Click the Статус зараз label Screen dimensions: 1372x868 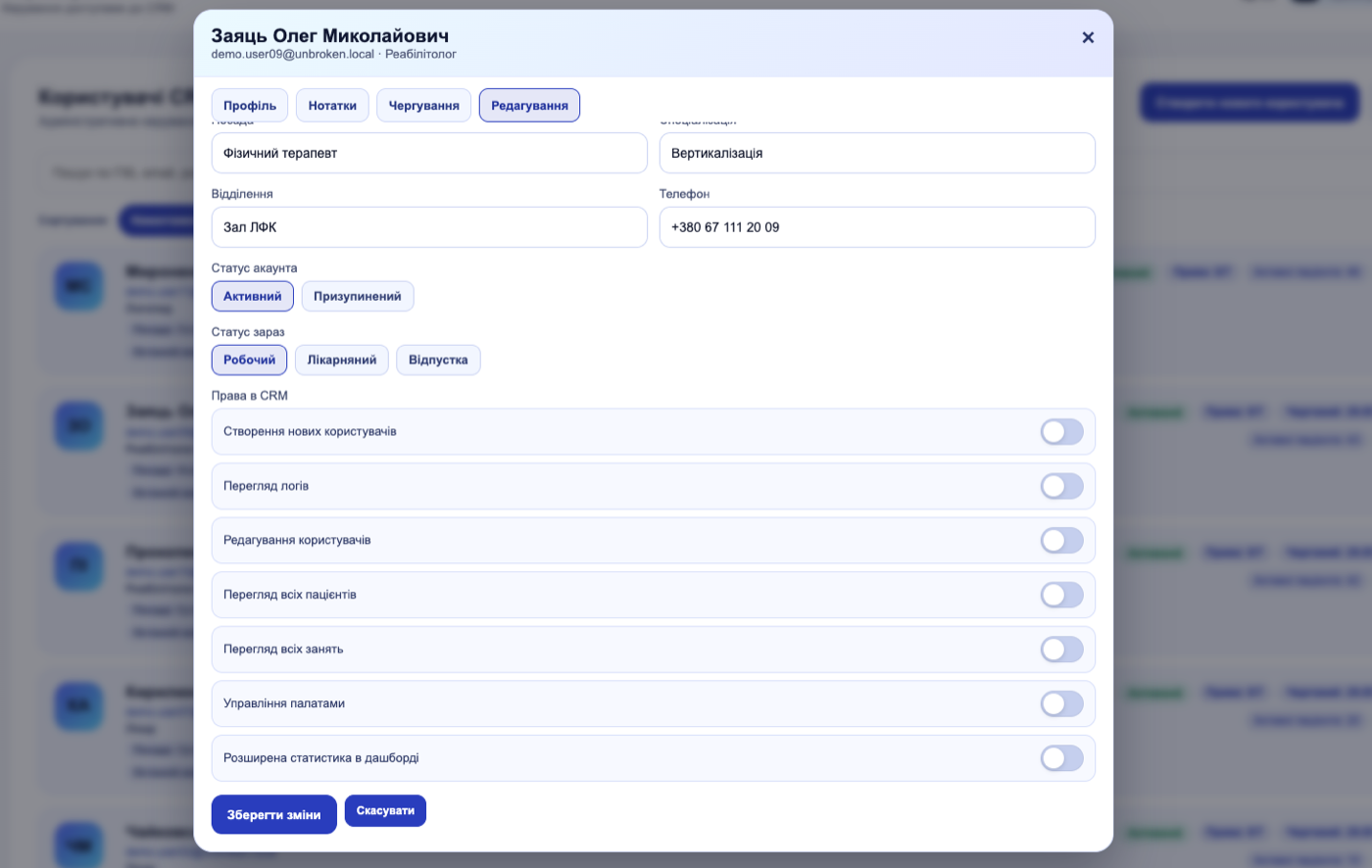click(248, 332)
